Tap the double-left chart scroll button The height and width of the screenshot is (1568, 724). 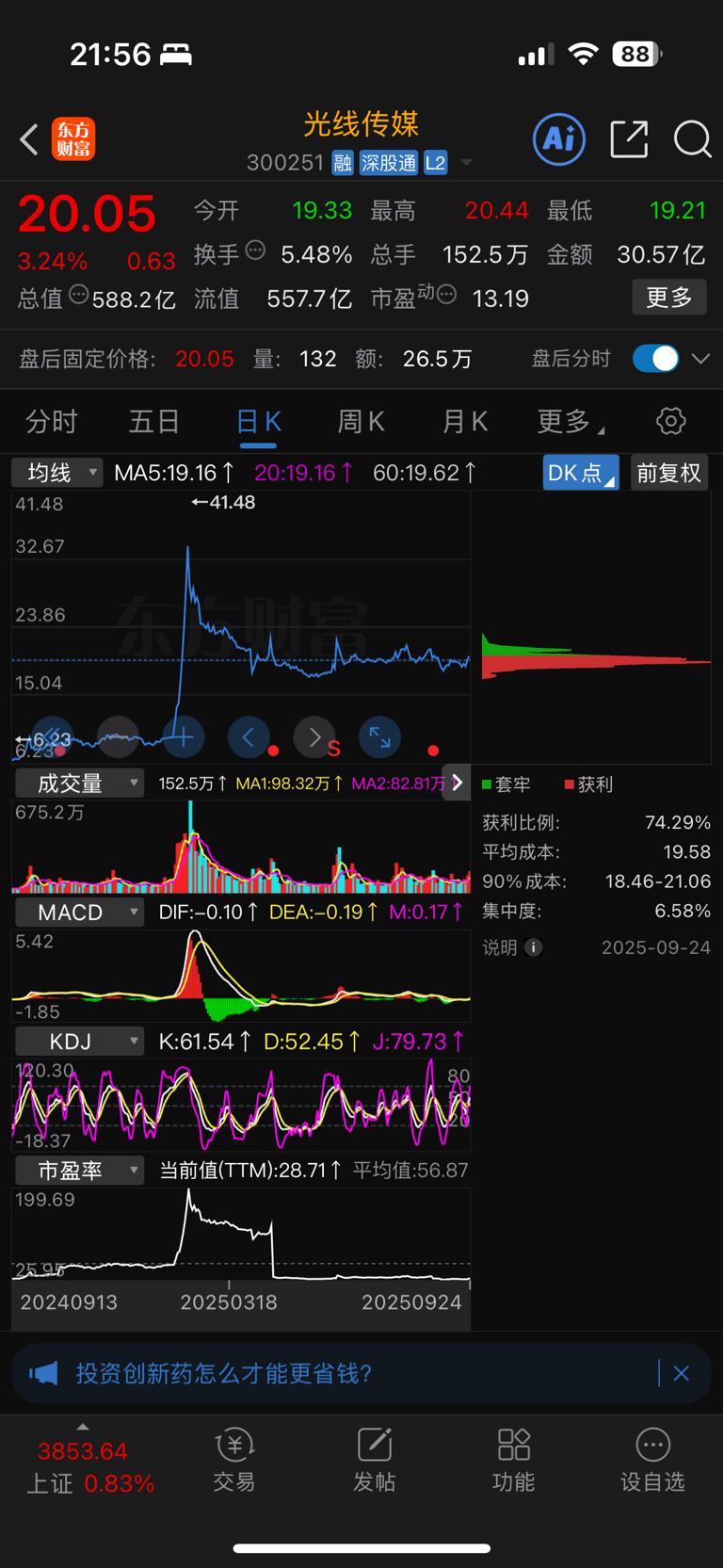[x=52, y=737]
